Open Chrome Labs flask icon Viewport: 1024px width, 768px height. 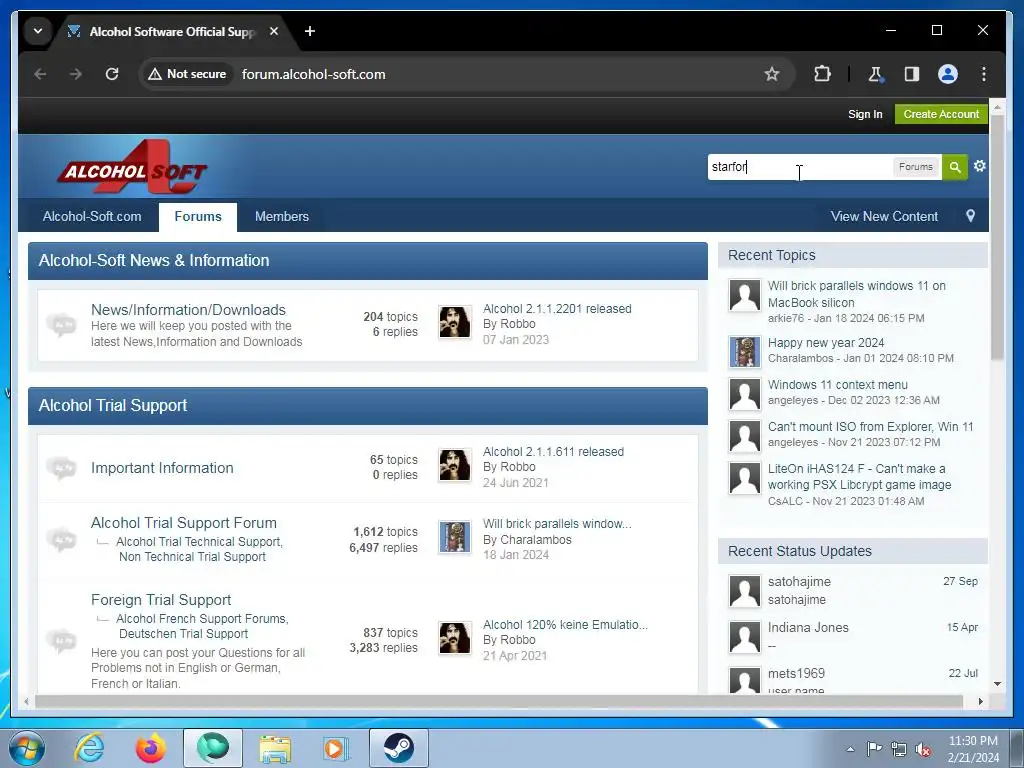(876, 74)
